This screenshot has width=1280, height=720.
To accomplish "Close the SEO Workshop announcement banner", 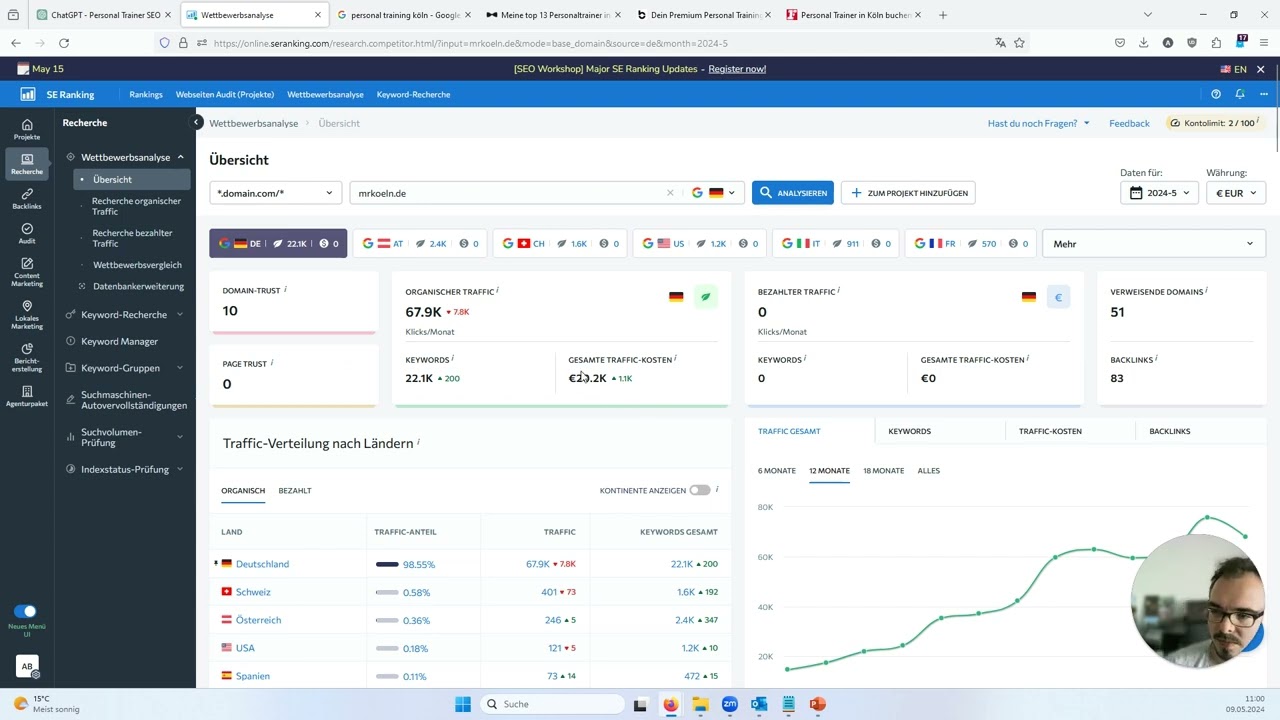I will 1261,69.
